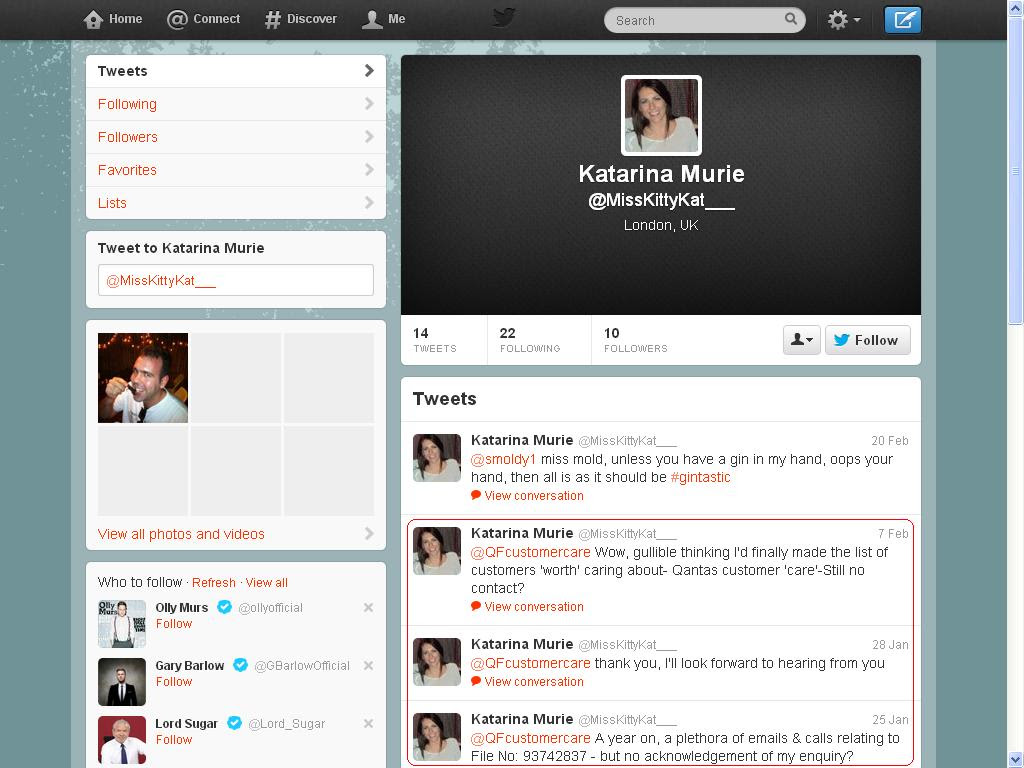The image size is (1024, 768).
Task: Click the Tweets row chevron
Action: [x=369, y=71]
